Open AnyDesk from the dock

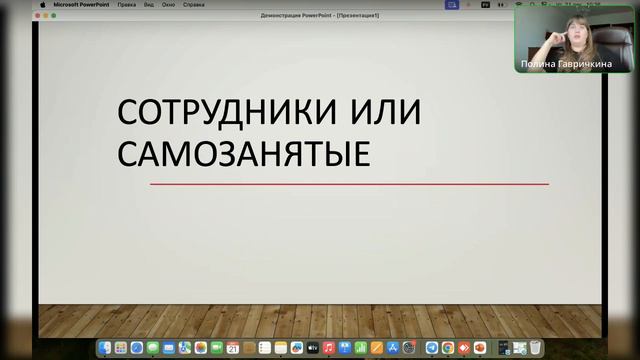pos(464,348)
